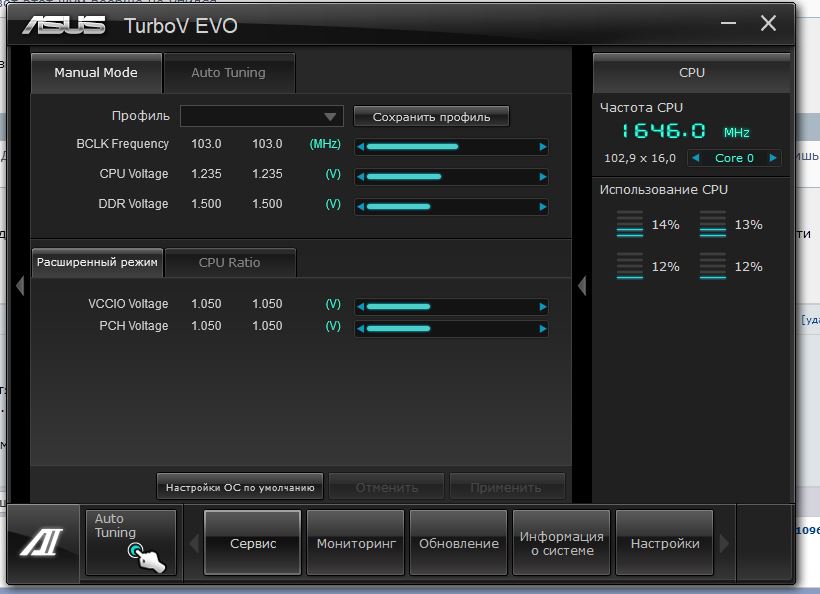Click the ASUS AI Suite logo icon

tap(42, 542)
